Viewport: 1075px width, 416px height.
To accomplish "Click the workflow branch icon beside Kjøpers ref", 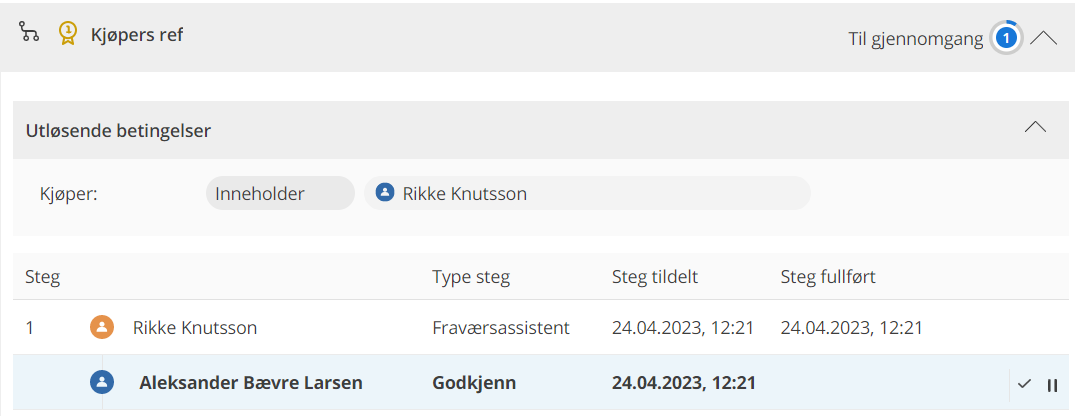I will pos(29,32).
